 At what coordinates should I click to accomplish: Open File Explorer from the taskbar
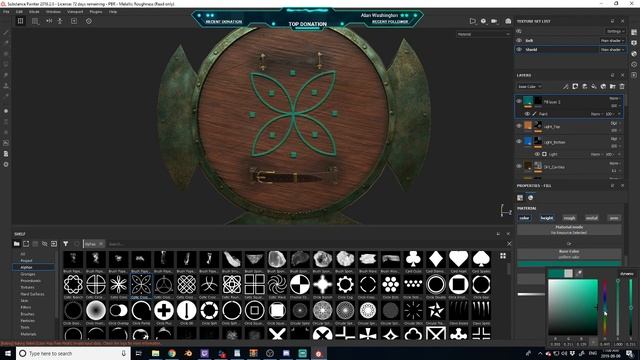(x=156, y=353)
